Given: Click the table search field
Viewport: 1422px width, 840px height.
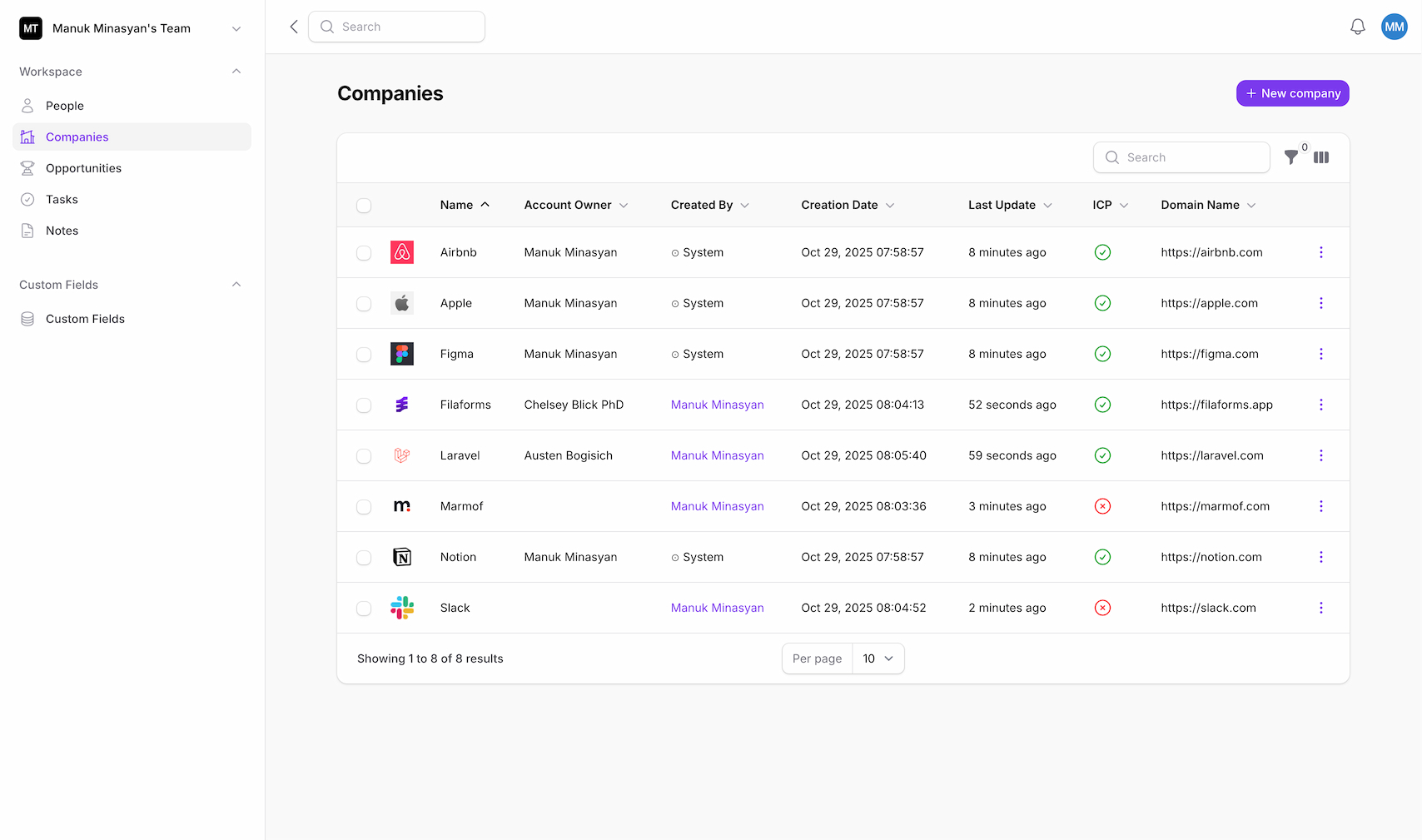Looking at the screenshot, I should [x=1181, y=157].
